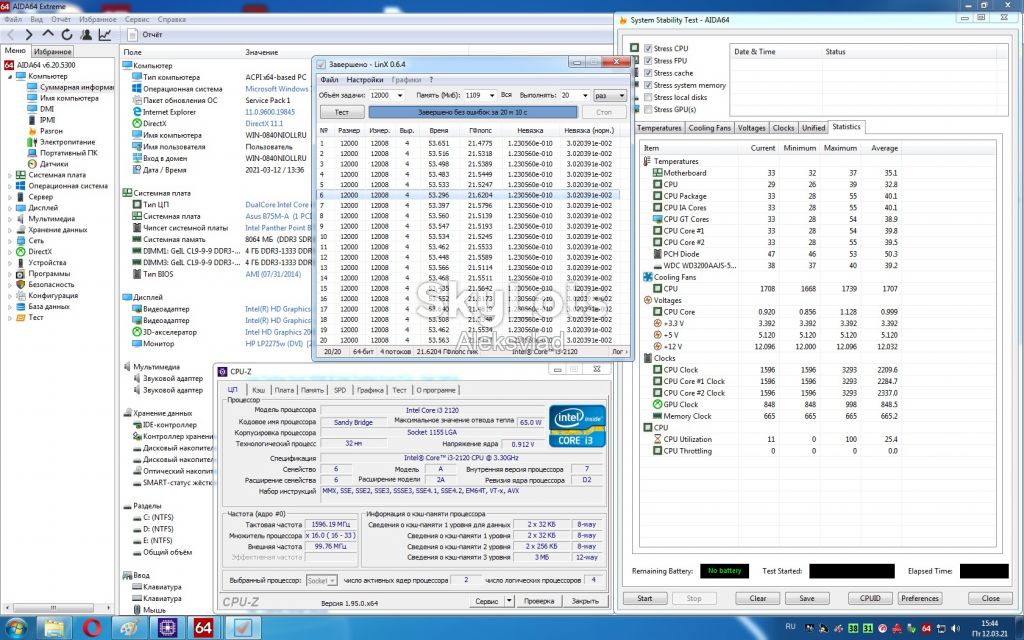
Task: Enable Stress local disks checkbox
Action: point(648,97)
